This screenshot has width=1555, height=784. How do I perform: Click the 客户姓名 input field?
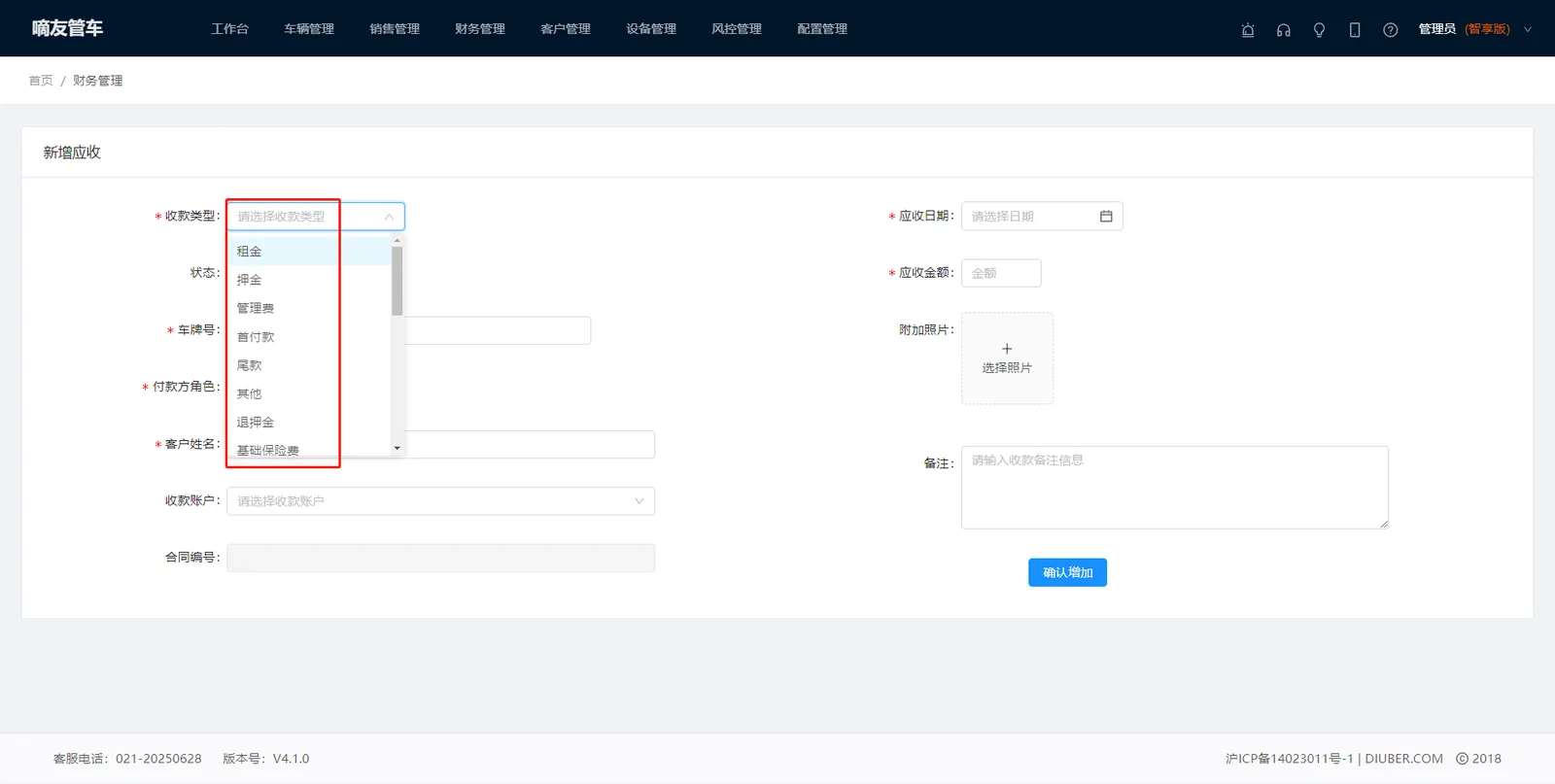click(x=530, y=445)
